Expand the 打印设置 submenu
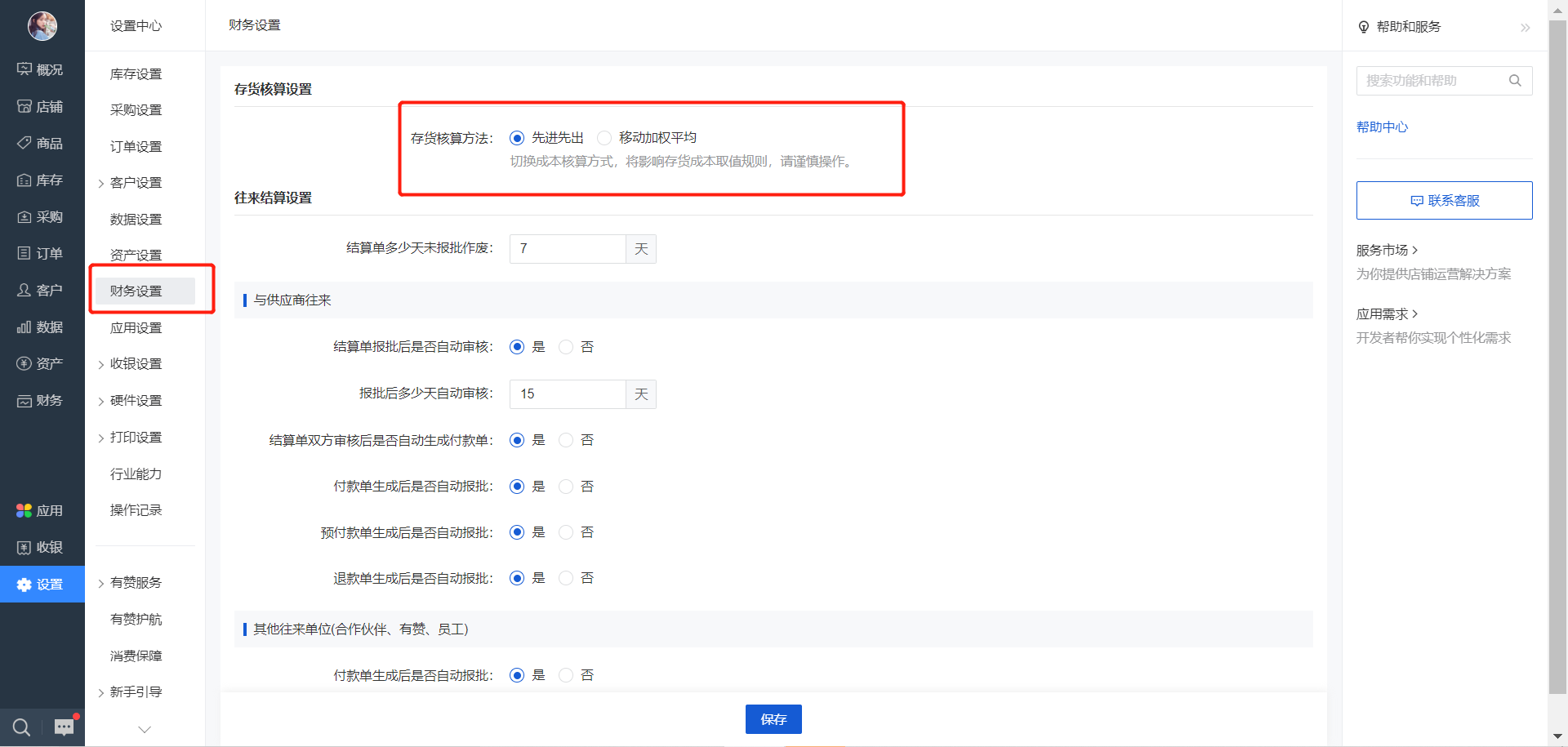 135,437
